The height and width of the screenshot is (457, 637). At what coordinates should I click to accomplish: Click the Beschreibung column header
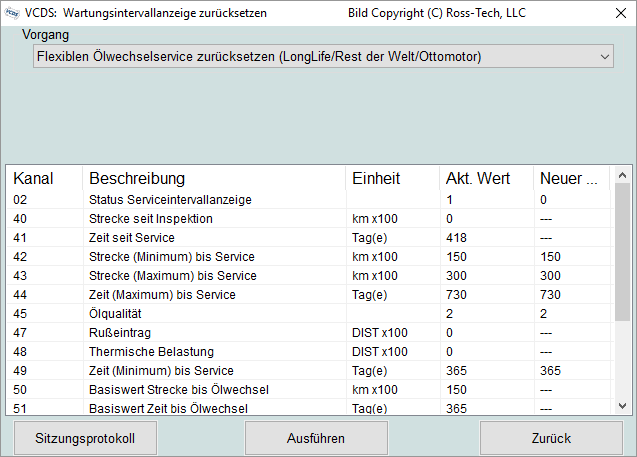pos(137,179)
